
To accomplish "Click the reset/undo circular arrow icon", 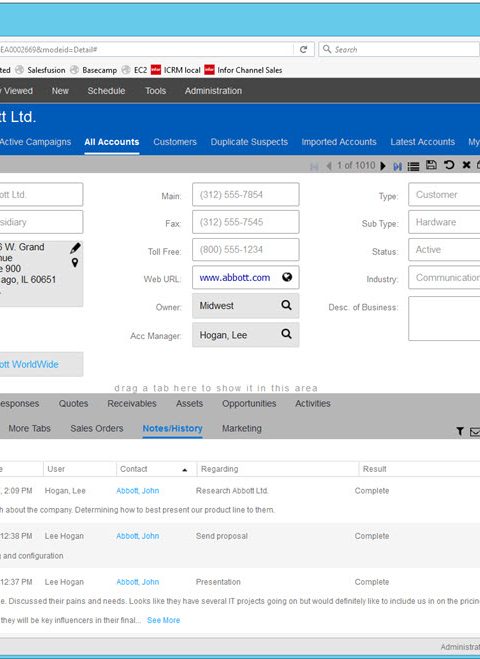I will [x=449, y=165].
